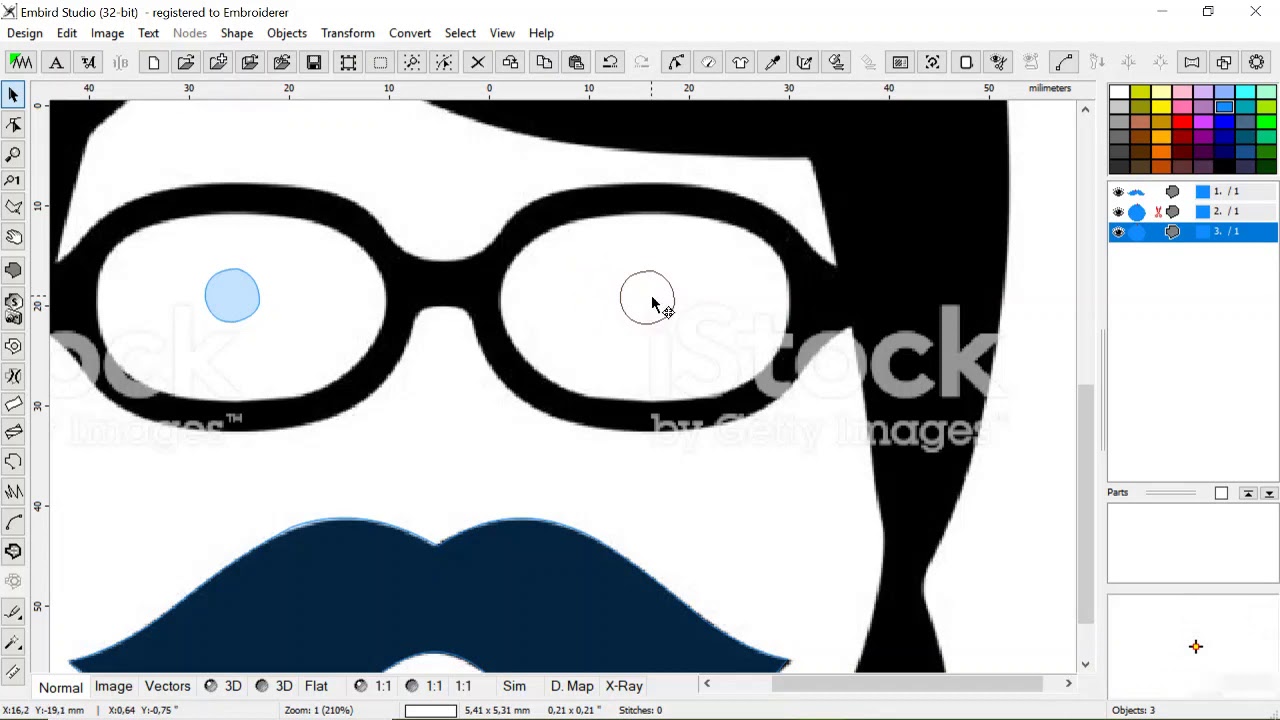The width and height of the screenshot is (1280, 720).
Task: Open the Convert menu
Action: pyautogui.click(x=410, y=33)
